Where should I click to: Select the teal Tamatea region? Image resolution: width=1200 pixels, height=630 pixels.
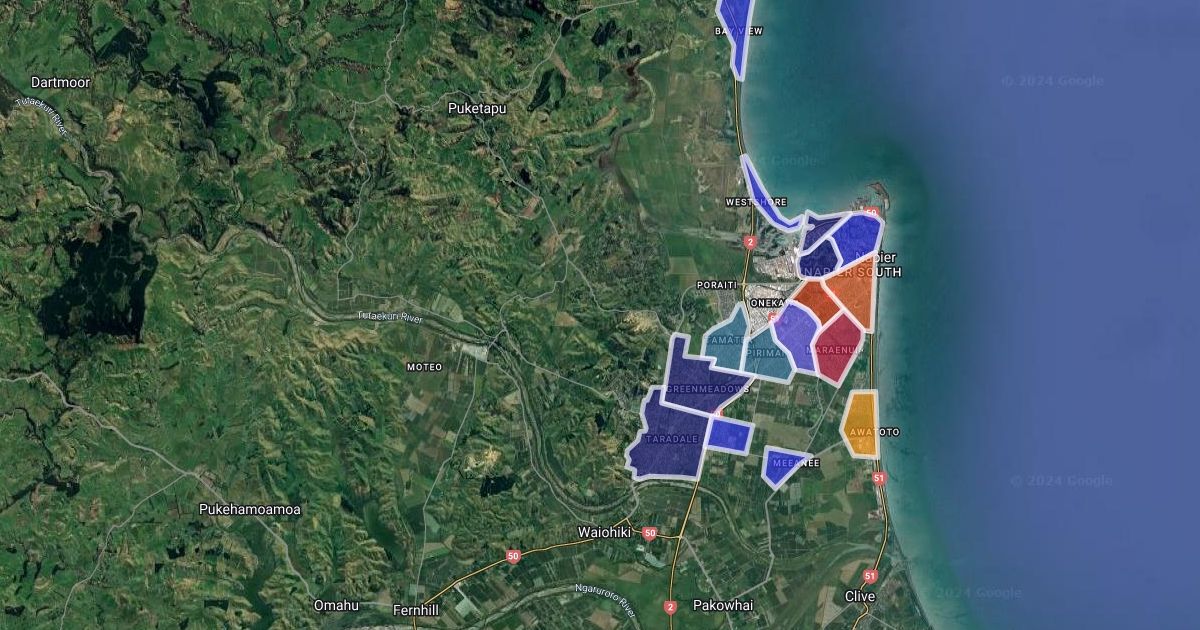point(726,341)
